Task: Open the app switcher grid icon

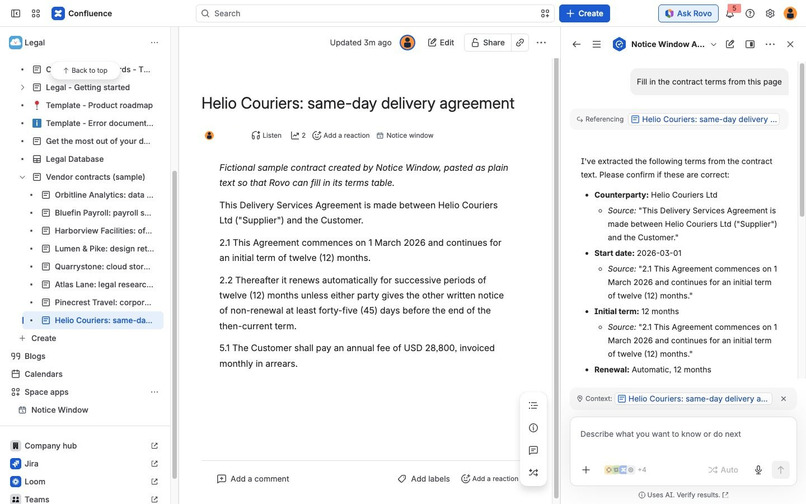Action: point(35,13)
